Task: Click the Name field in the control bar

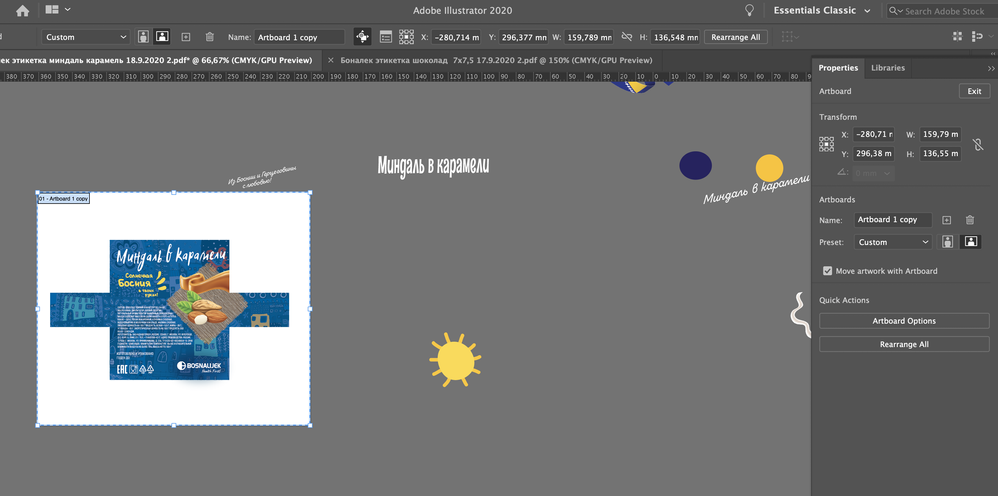Action: pyautogui.click(x=299, y=37)
